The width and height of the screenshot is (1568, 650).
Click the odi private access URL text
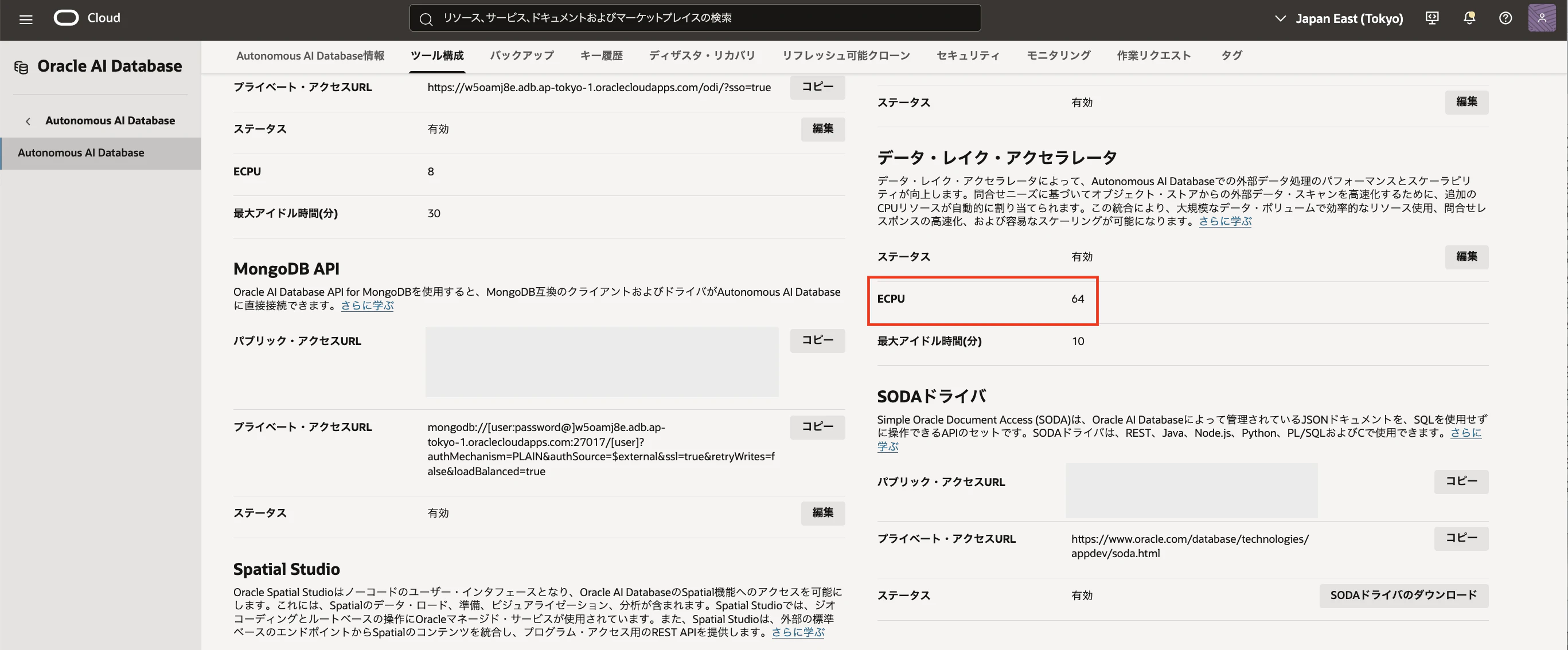[599, 87]
